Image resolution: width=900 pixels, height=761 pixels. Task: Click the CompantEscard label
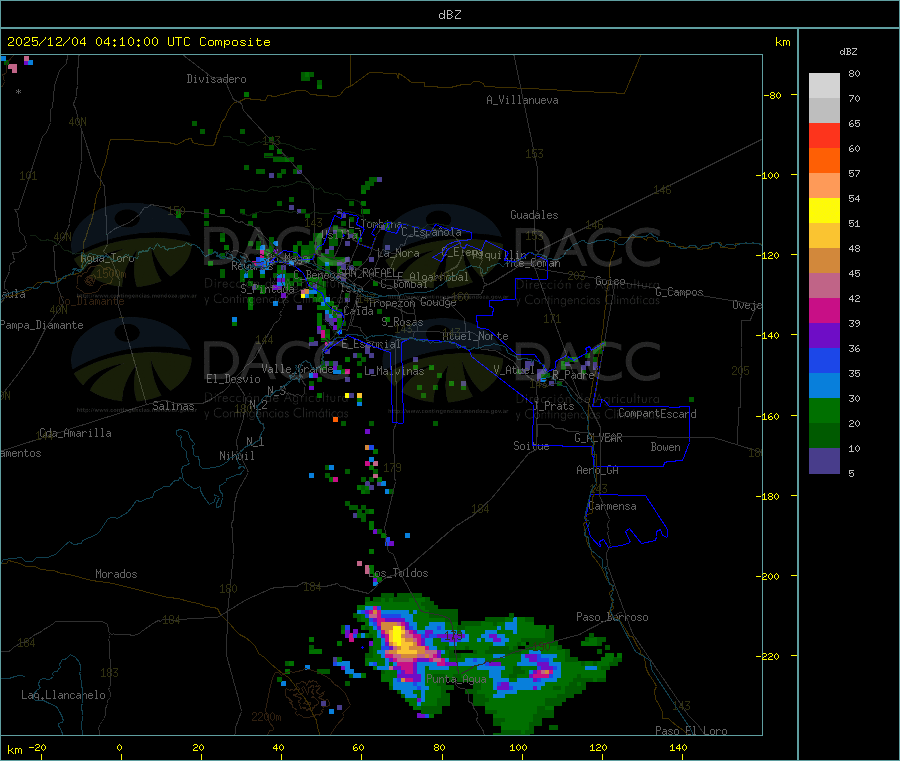pyautogui.click(x=657, y=414)
